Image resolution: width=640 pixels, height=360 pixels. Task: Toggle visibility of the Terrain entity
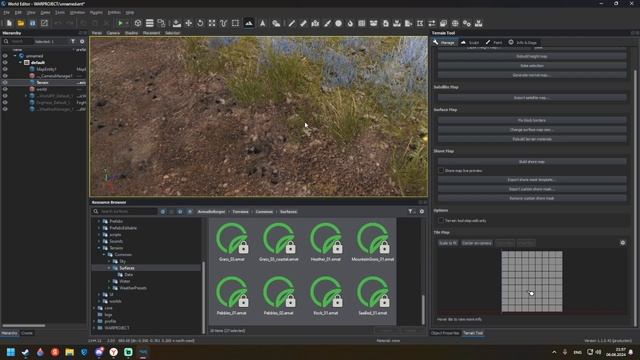tap(5, 82)
